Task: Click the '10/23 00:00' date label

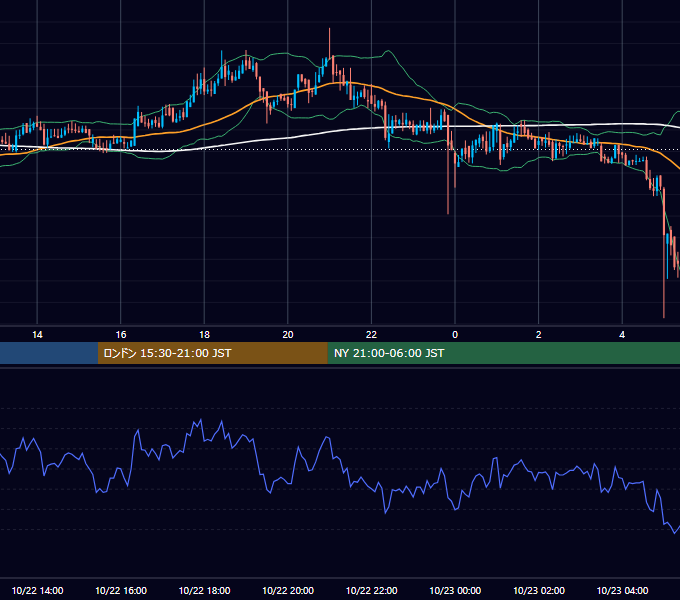Action: point(455,590)
